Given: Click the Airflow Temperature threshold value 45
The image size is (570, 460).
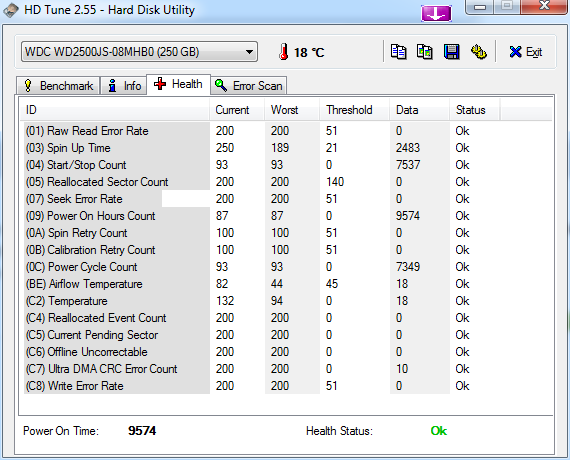Looking at the screenshot, I should point(332,284).
